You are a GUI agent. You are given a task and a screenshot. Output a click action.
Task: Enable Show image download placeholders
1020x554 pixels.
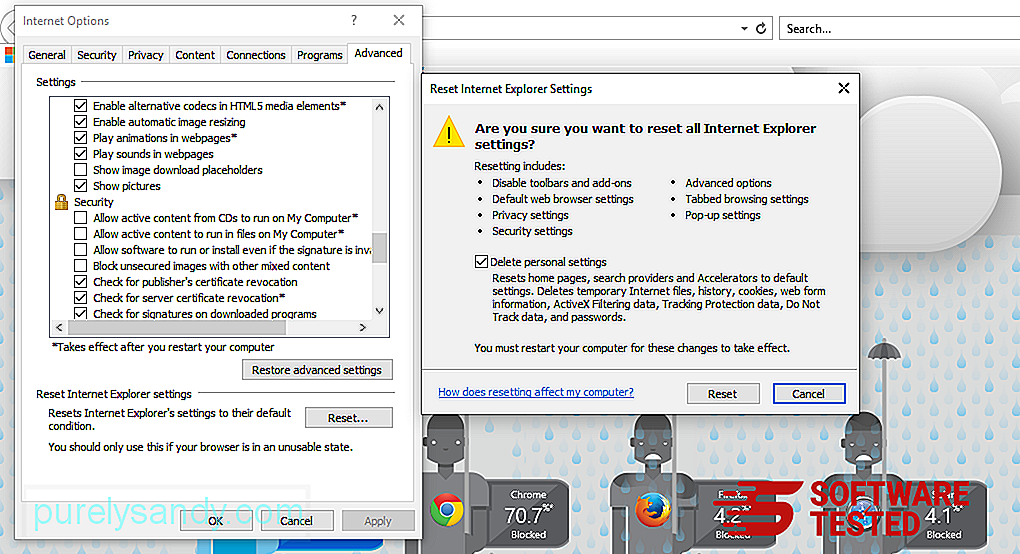(x=81, y=170)
